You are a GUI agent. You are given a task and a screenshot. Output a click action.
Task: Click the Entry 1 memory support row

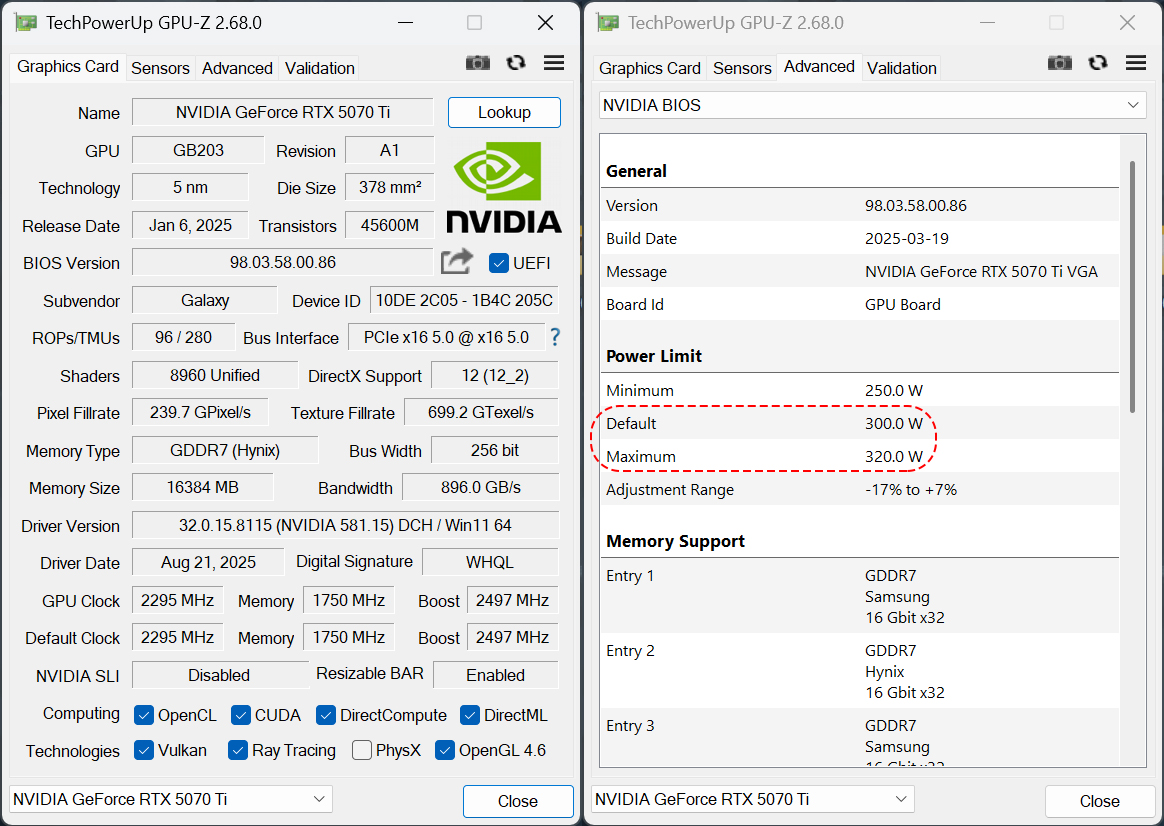(860, 596)
